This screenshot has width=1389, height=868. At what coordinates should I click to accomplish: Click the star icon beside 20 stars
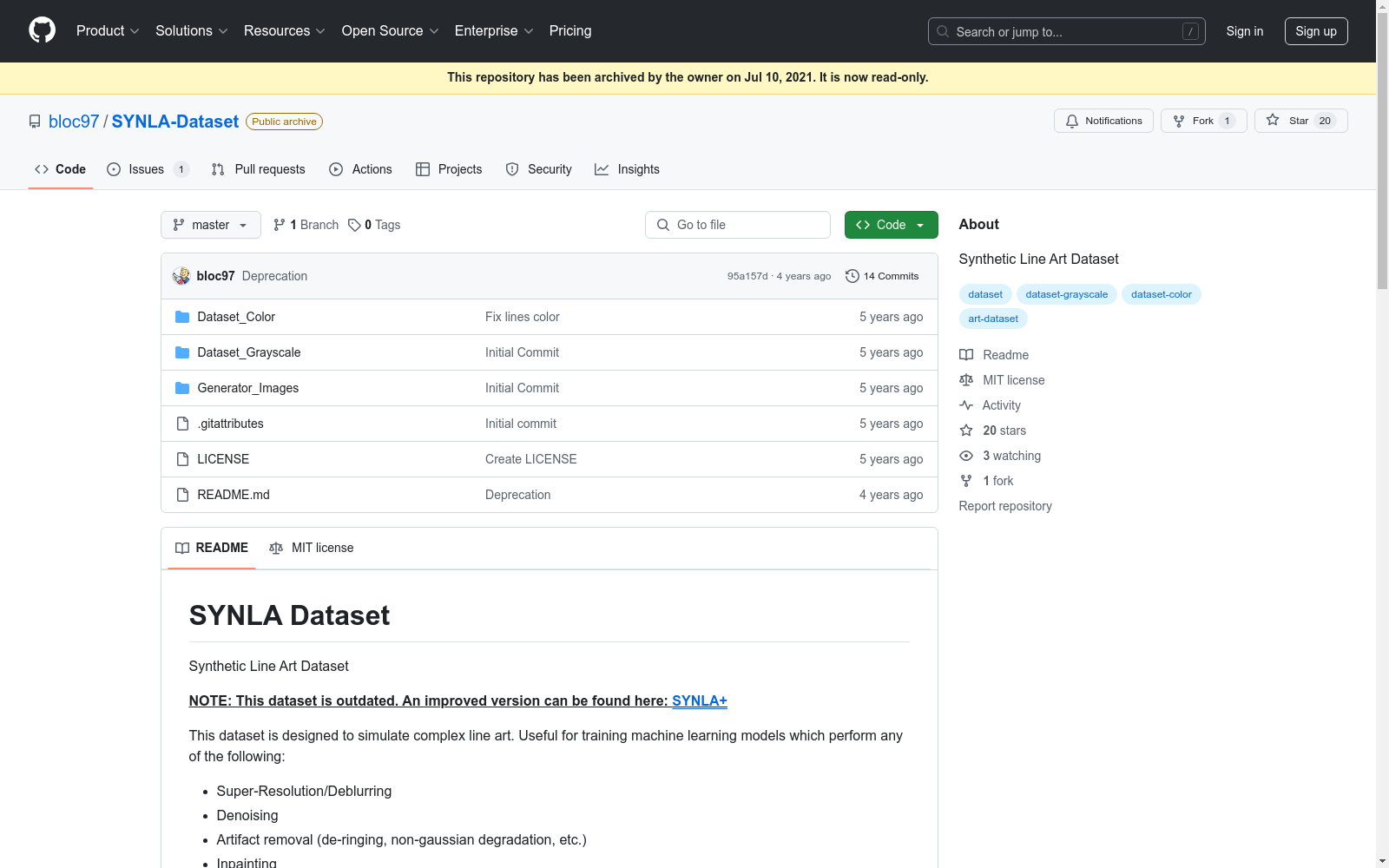(966, 431)
